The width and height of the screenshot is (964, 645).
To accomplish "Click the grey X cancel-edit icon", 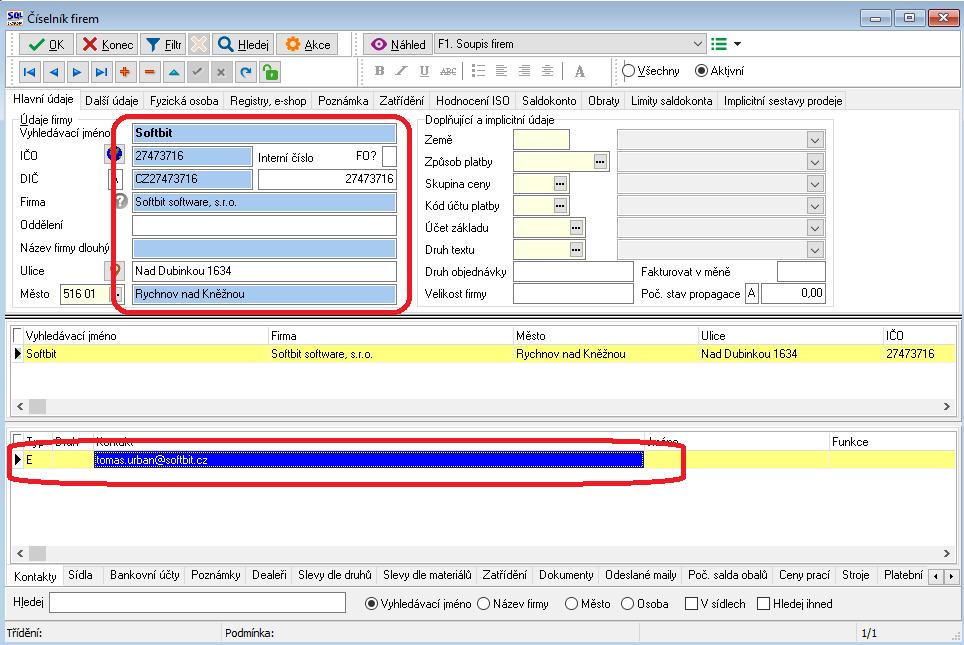I will [x=221, y=73].
